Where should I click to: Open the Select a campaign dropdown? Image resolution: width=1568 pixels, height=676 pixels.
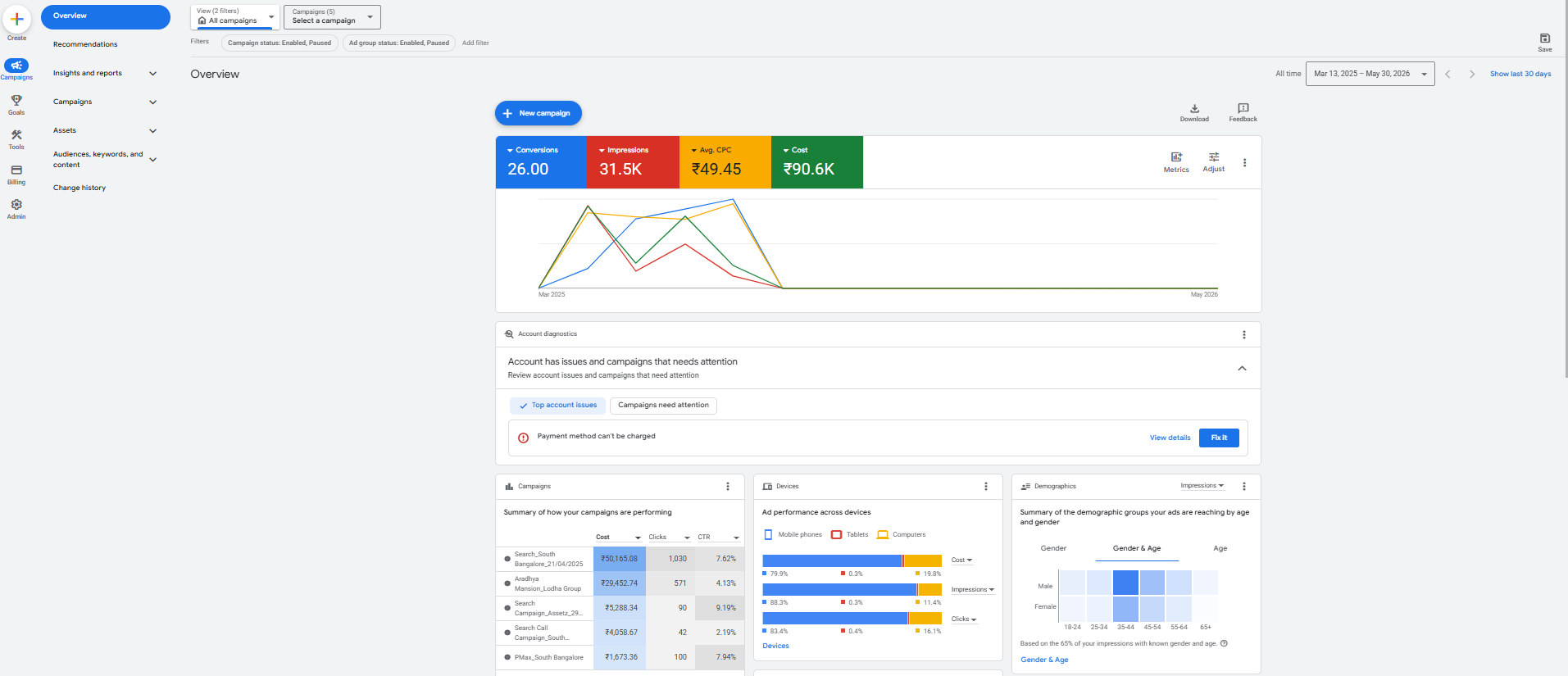[332, 16]
